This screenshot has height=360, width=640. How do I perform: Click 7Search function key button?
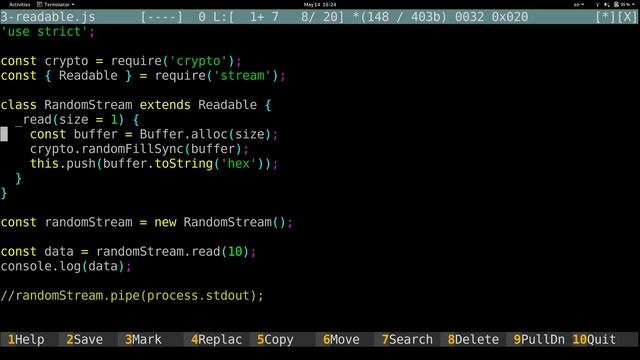click(x=407, y=340)
